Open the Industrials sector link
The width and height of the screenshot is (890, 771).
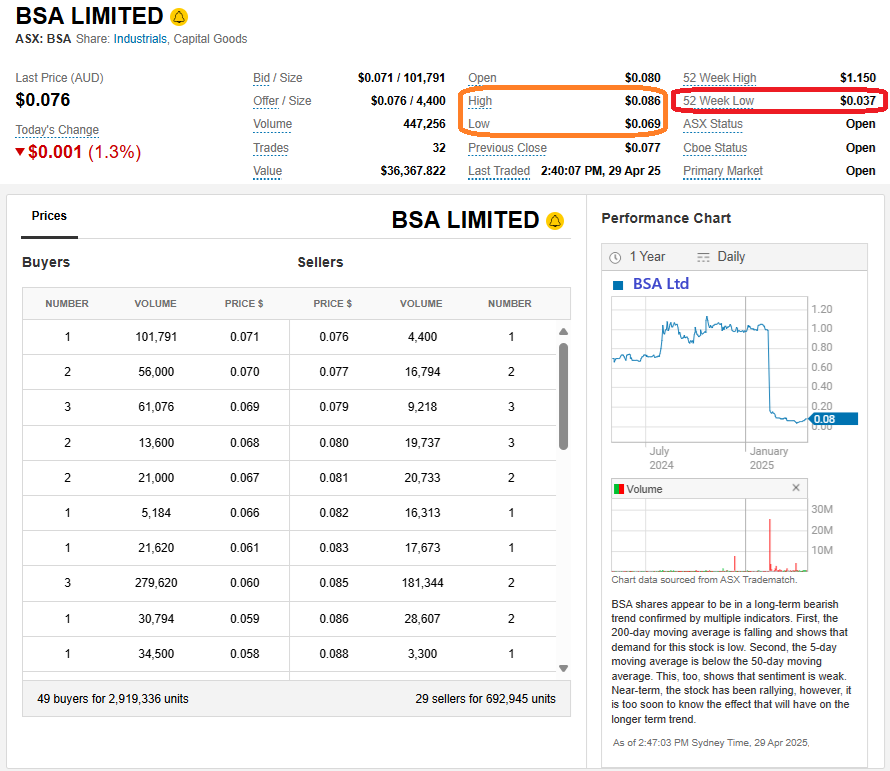140,39
